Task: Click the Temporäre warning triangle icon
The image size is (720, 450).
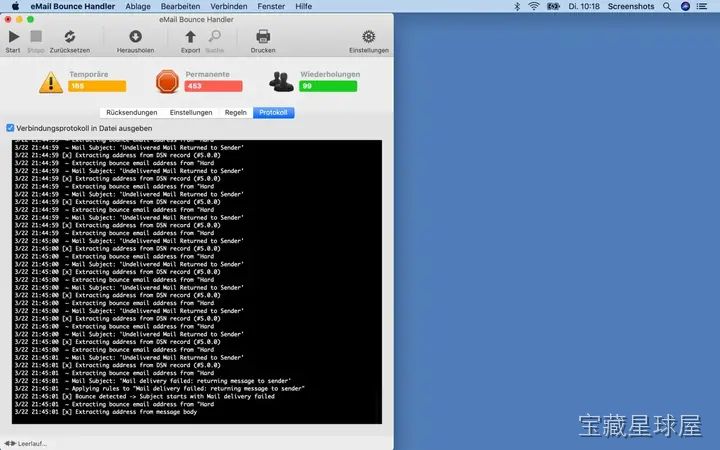Action: [x=51, y=82]
